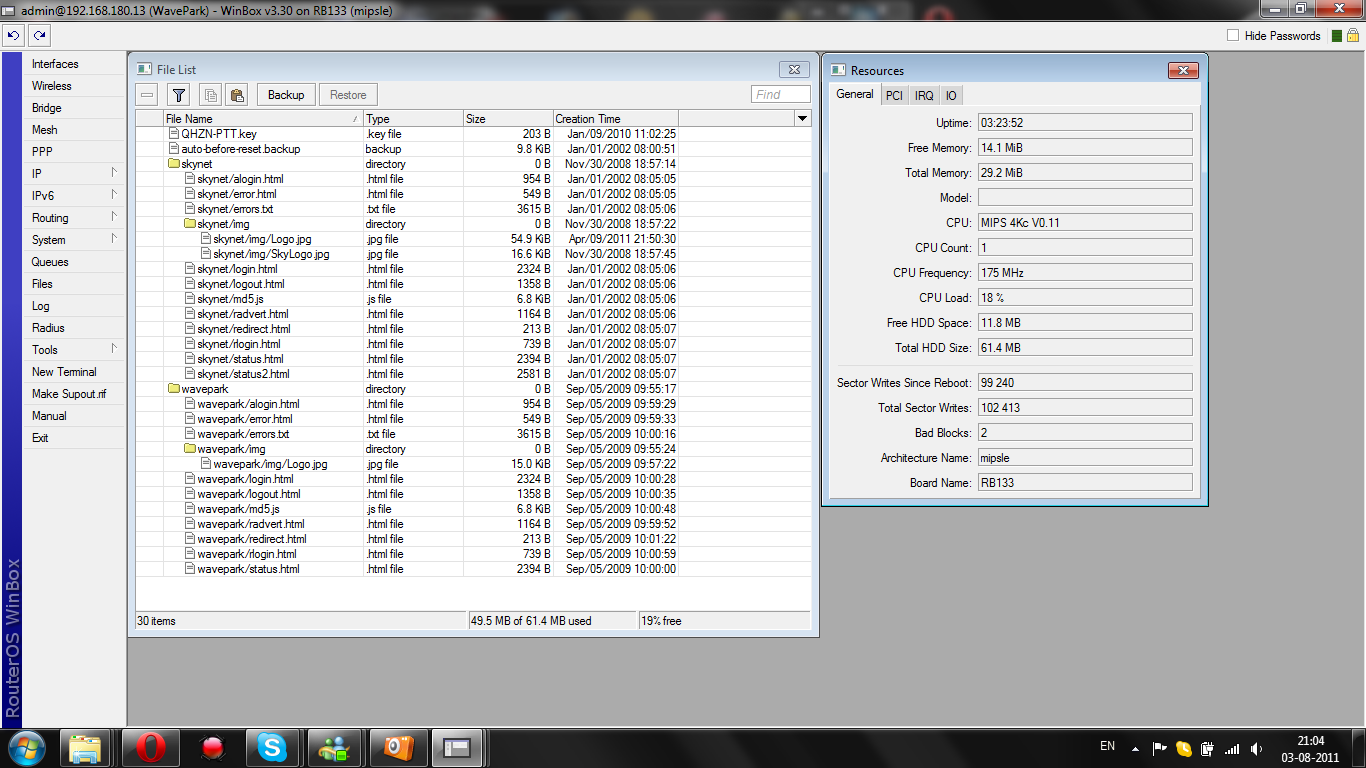Sort by the Creation Time column header
This screenshot has height=768, width=1366.
[616, 119]
